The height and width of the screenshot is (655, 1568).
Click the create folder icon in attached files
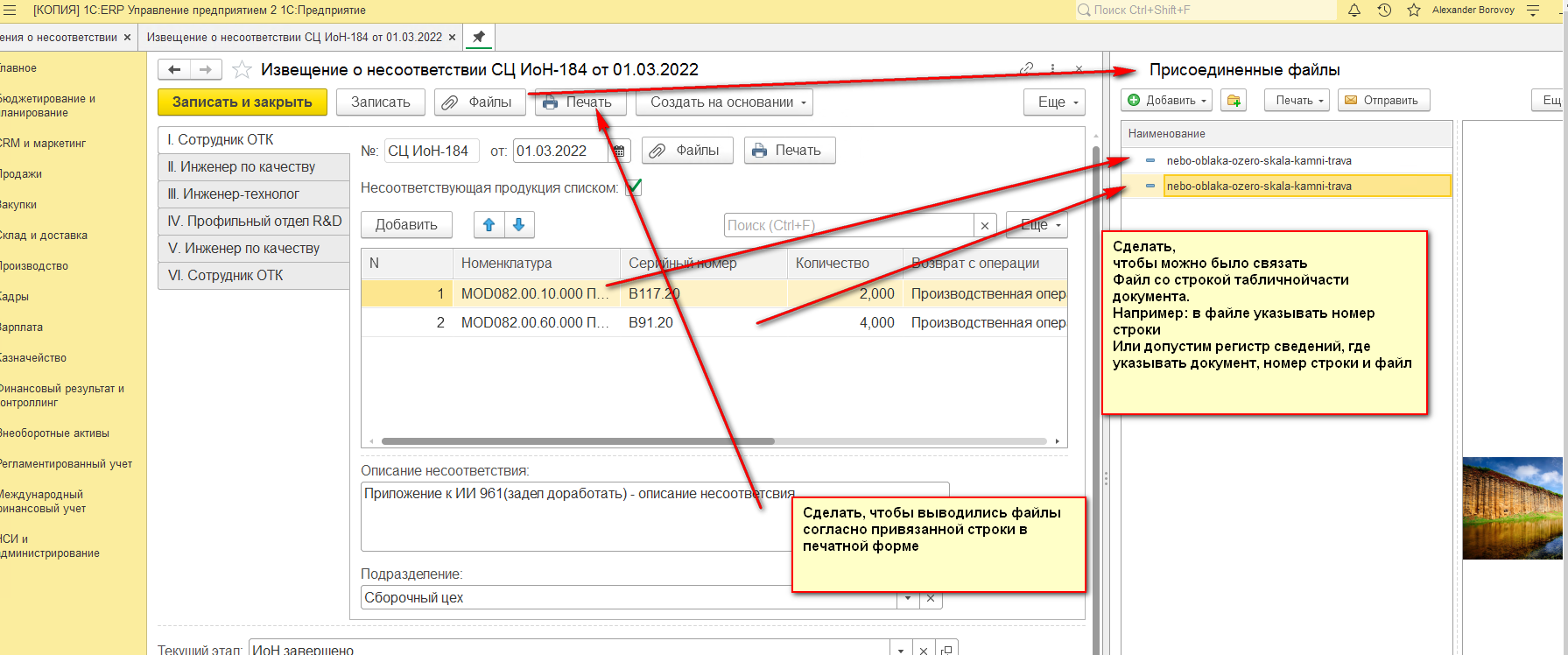[1234, 101]
